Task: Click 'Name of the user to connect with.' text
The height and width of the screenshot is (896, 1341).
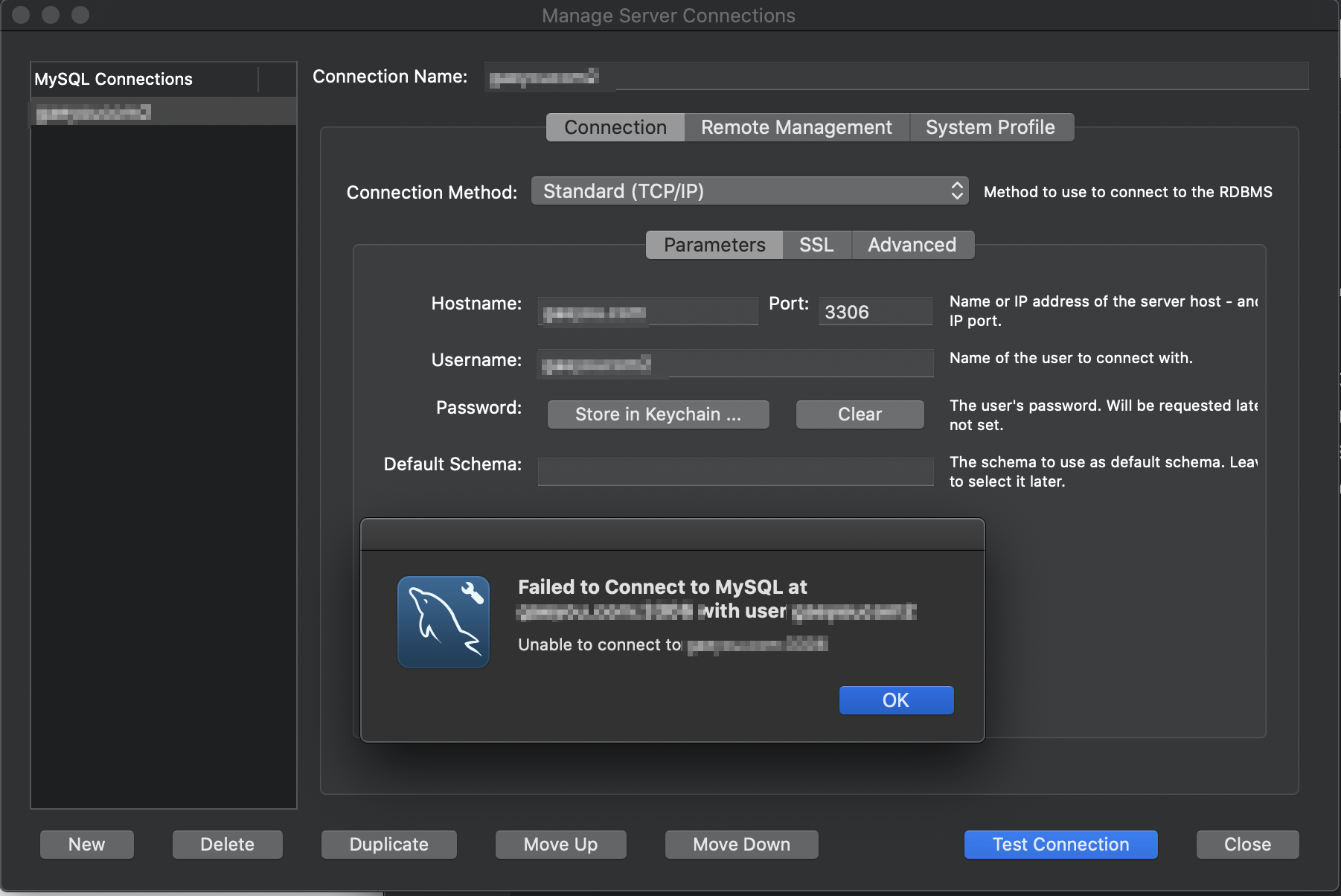Action: coord(1071,358)
